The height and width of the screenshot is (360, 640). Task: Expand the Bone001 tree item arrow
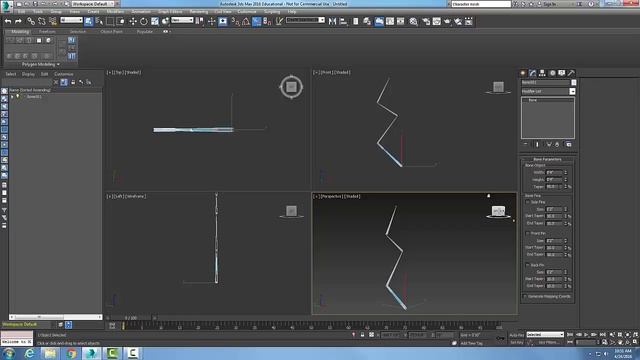pyautogui.click(x=12, y=97)
